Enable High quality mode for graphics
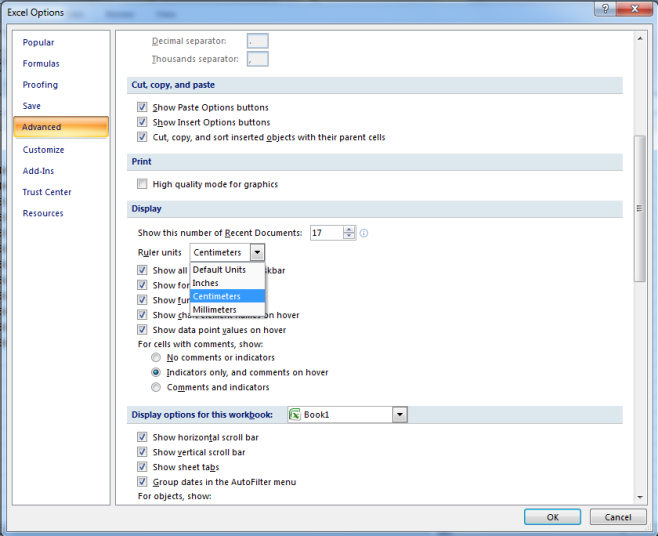The width and height of the screenshot is (658, 536). click(143, 184)
